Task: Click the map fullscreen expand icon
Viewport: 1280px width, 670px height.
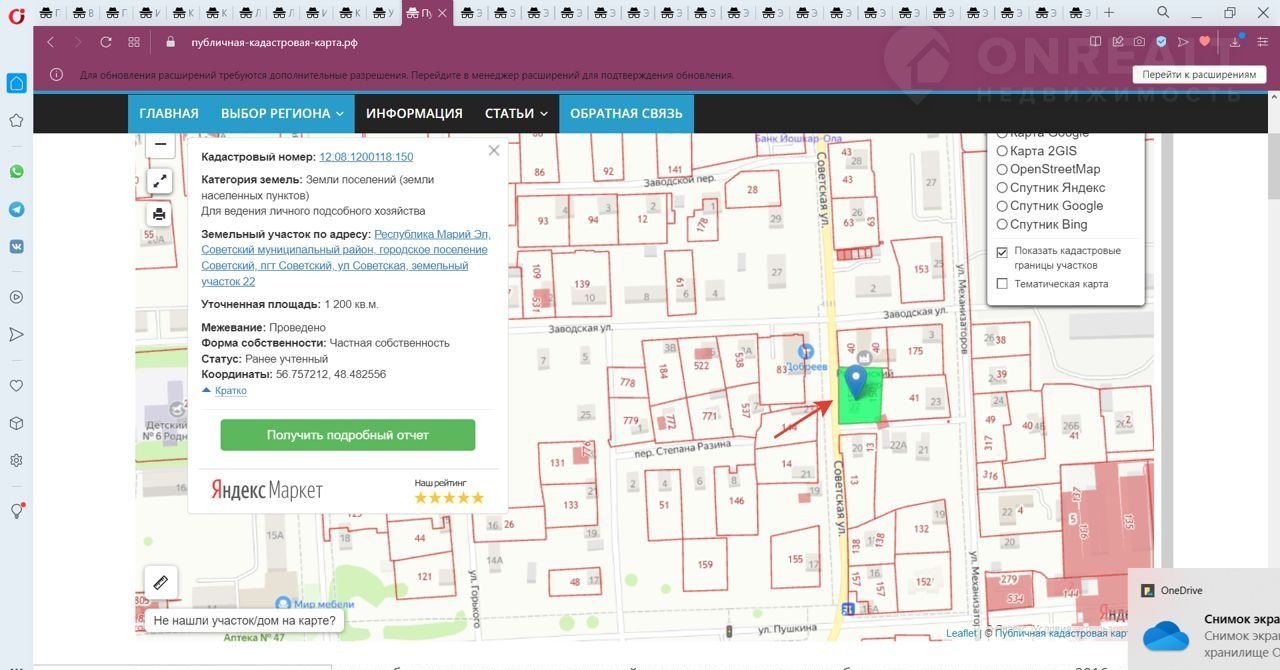Action: 160,181
